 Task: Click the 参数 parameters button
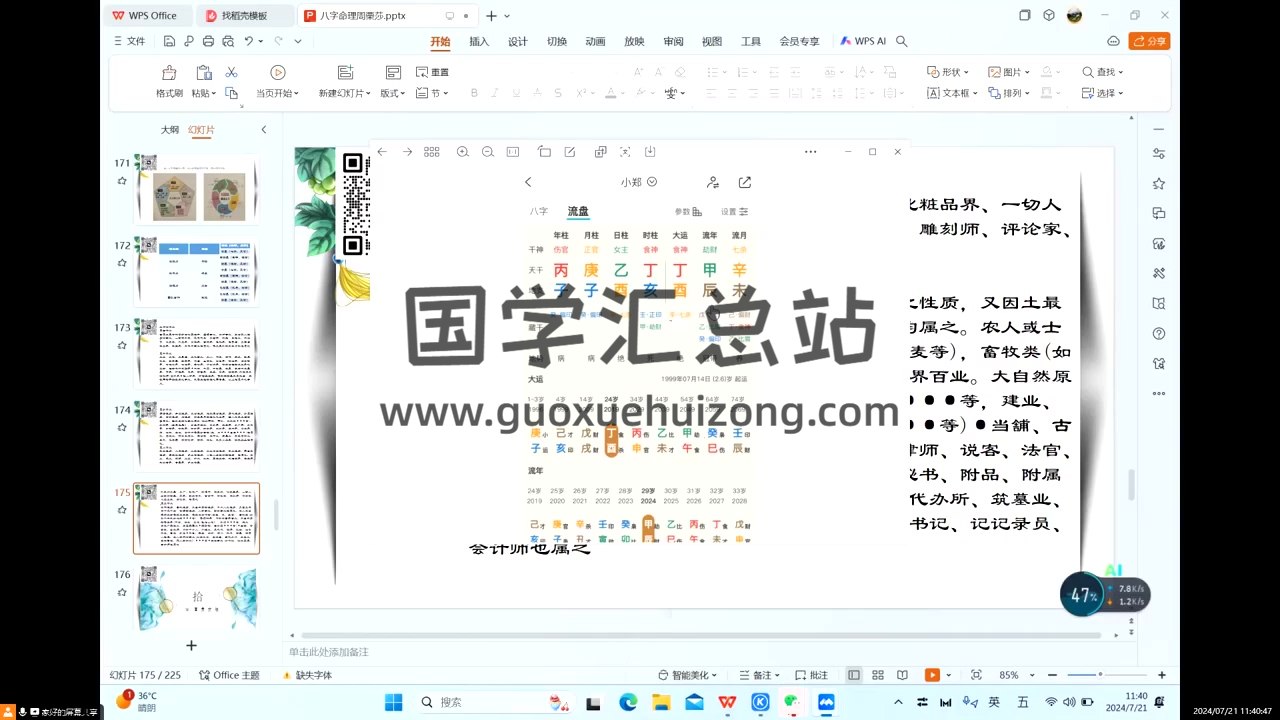pyautogui.click(x=688, y=212)
